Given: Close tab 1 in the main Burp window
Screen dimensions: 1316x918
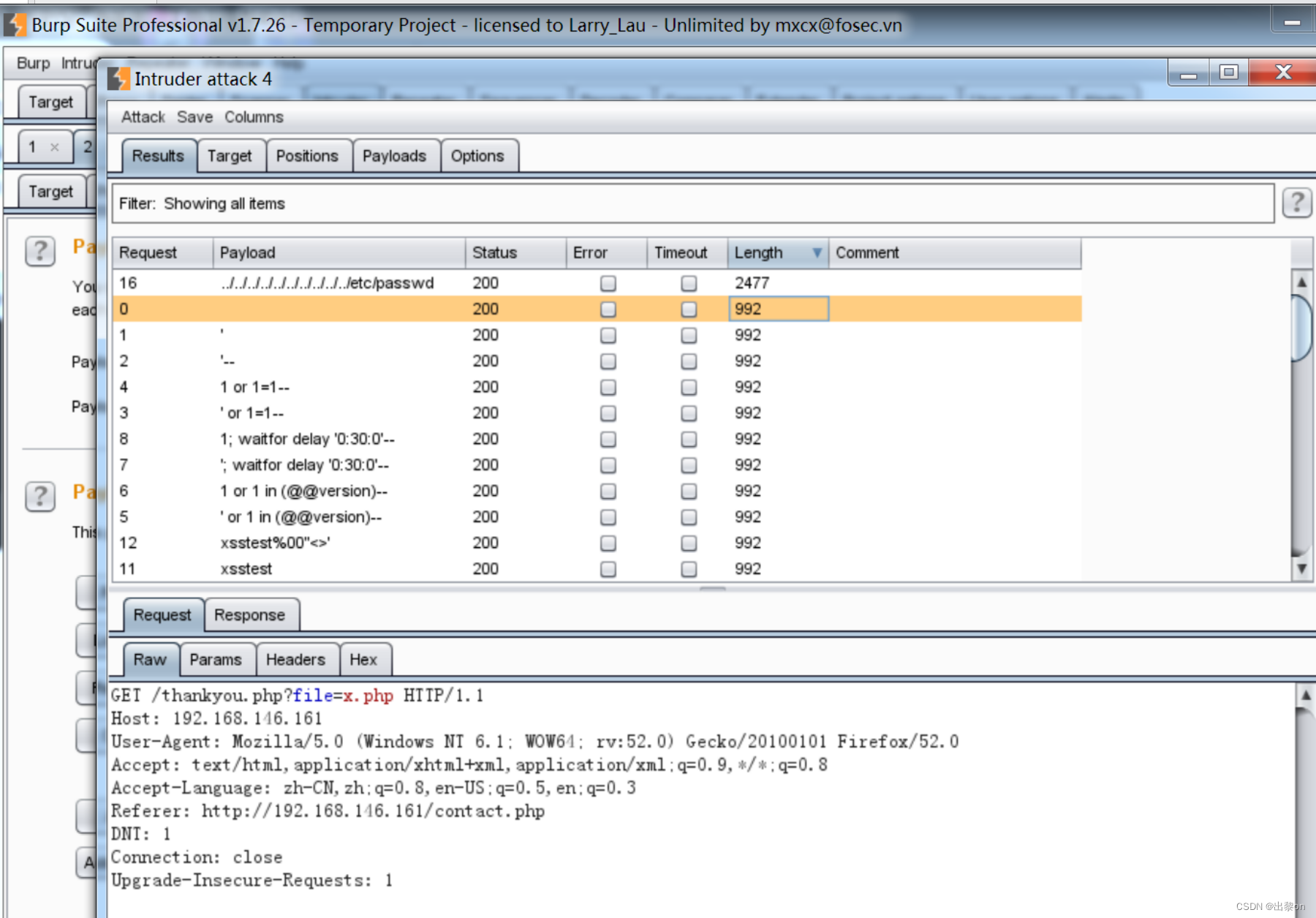Looking at the screenshot, I should click(x=54, y=147).
